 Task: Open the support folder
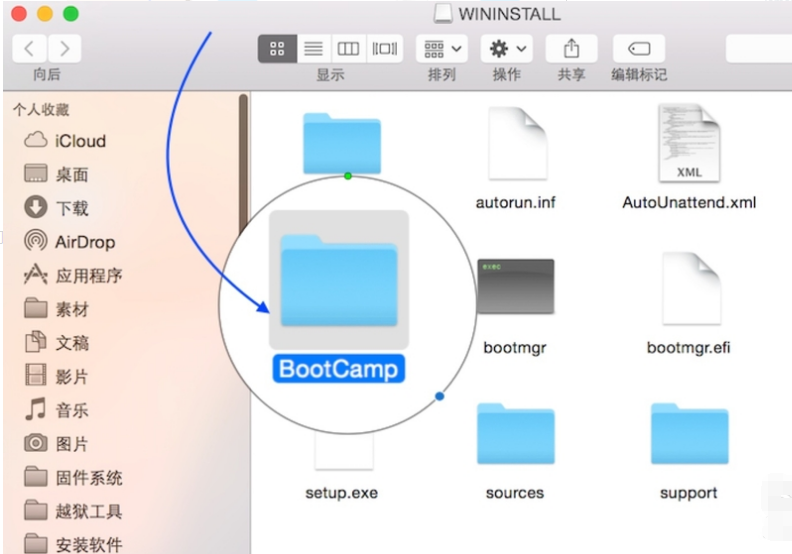689,435
